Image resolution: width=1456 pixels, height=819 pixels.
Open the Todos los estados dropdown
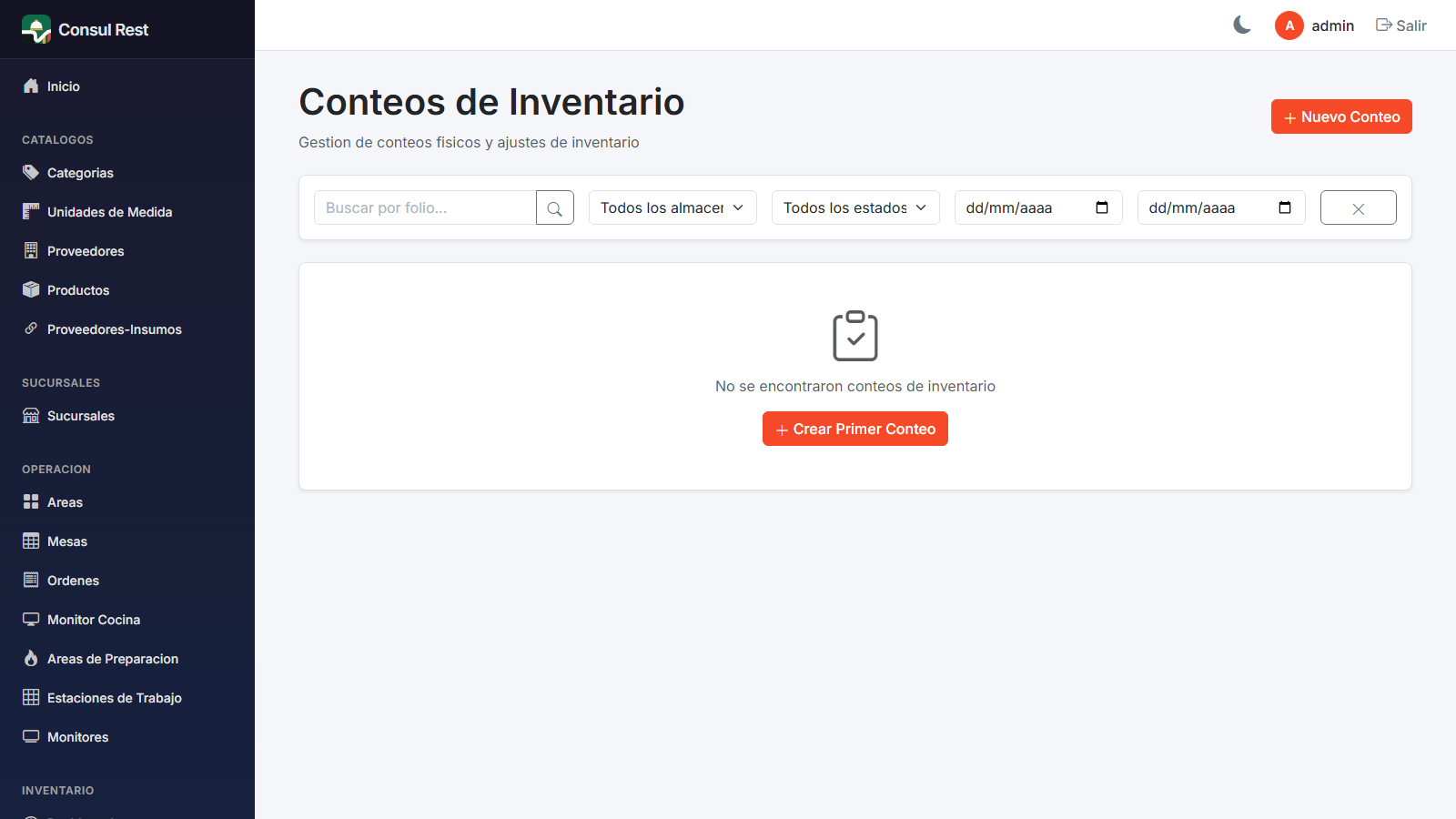[855, 207]
